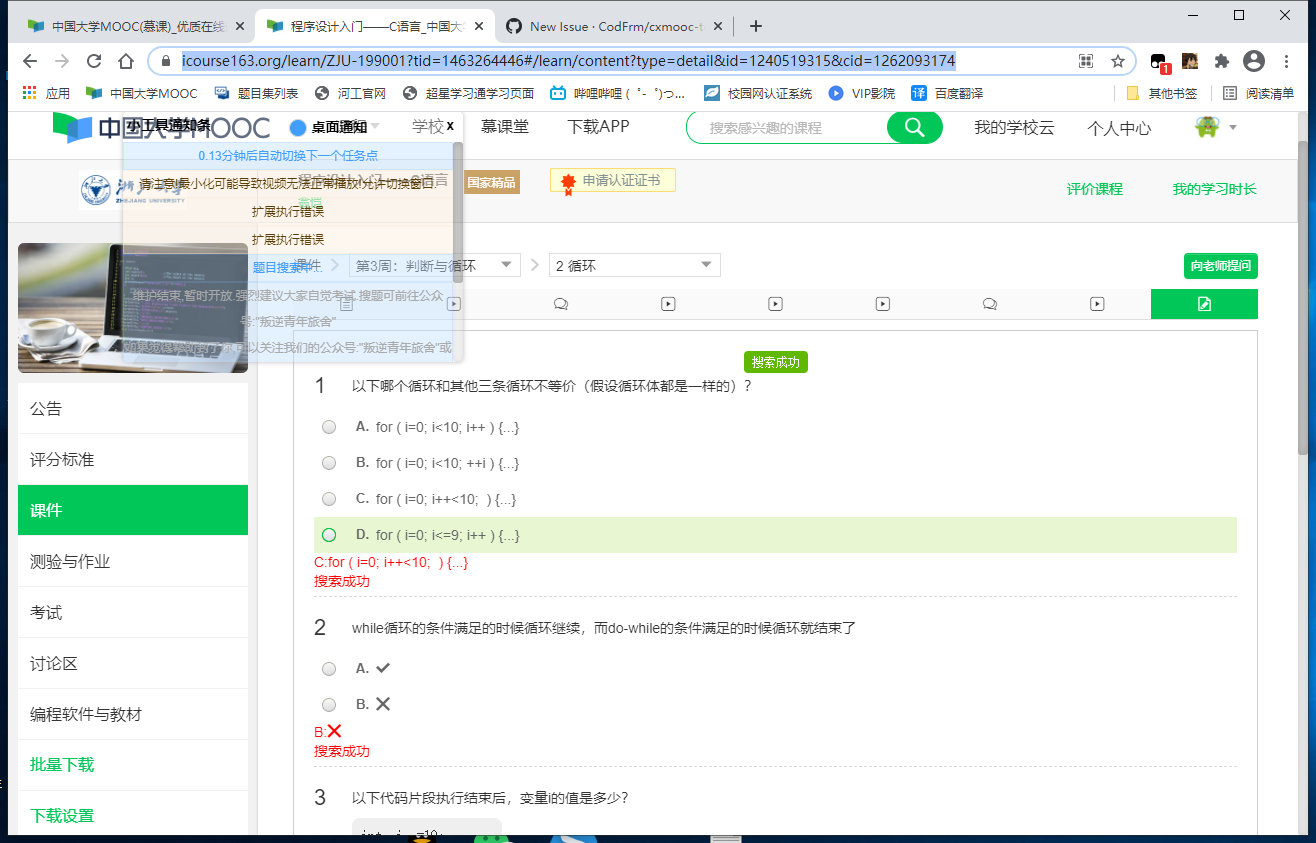
Task: Open the 百度翻译 bookmark
Action: point(946,93)
